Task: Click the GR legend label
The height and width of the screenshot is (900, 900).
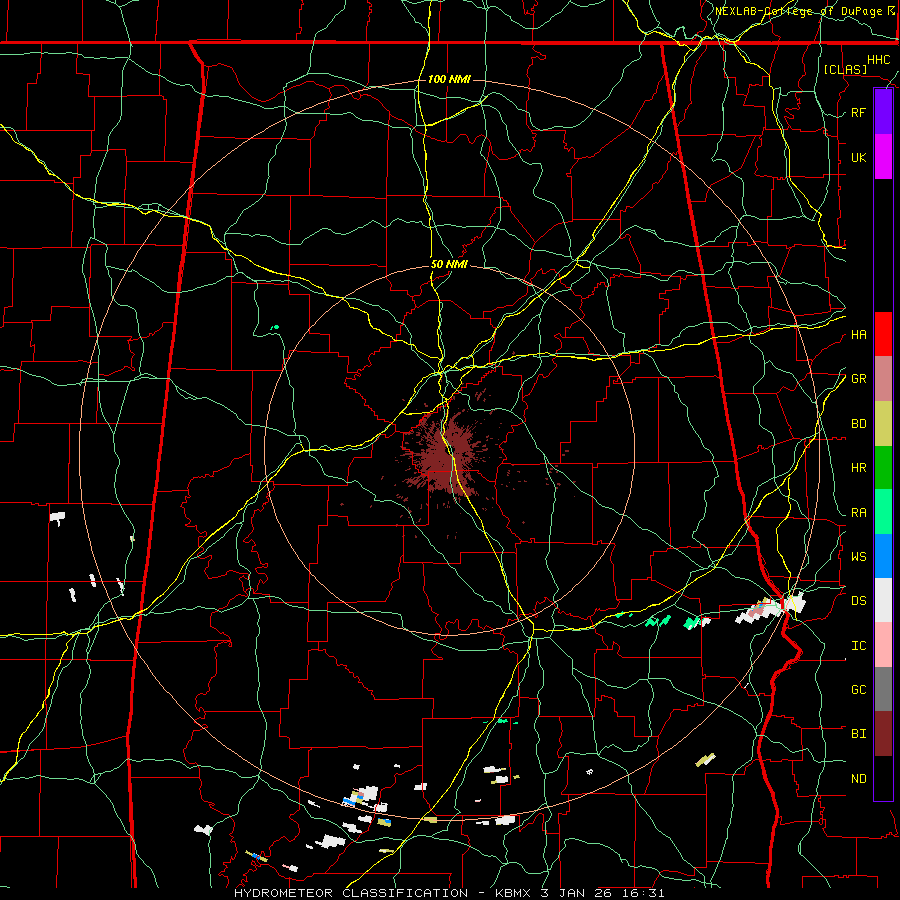Action: (x=858, y=379)
